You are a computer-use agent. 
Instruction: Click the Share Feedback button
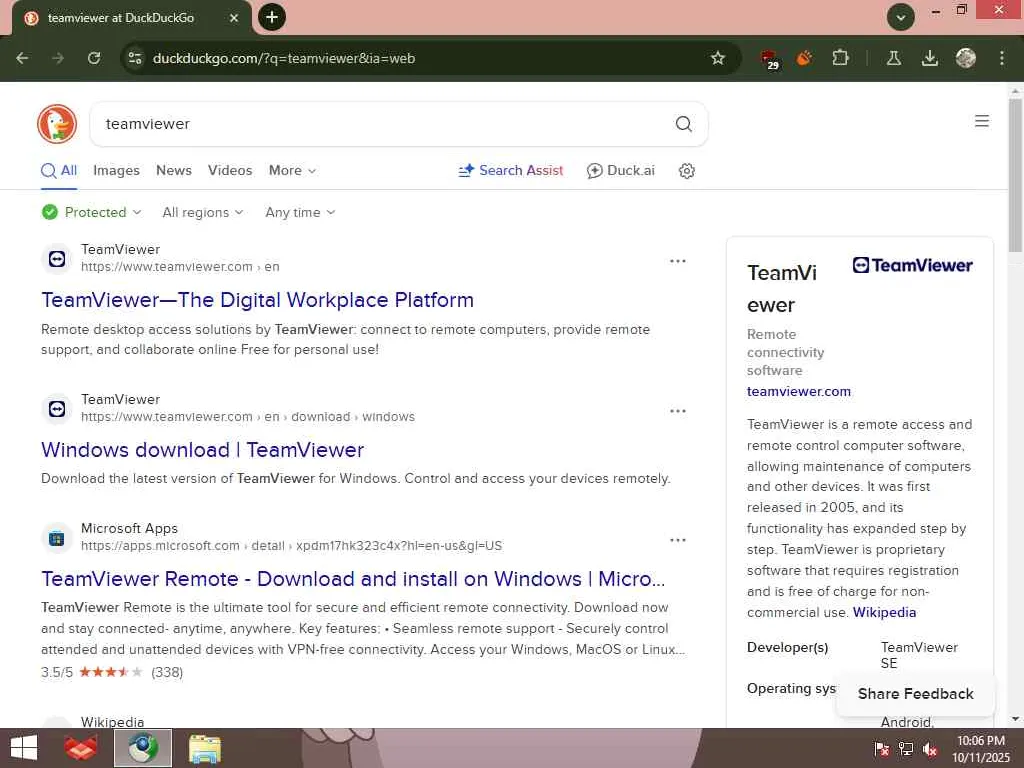pos(916,694)
